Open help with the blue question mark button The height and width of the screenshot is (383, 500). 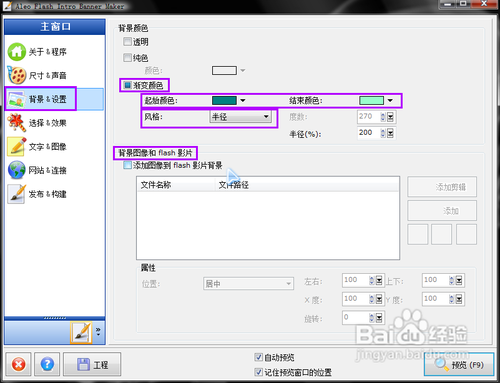pos(47,364)
